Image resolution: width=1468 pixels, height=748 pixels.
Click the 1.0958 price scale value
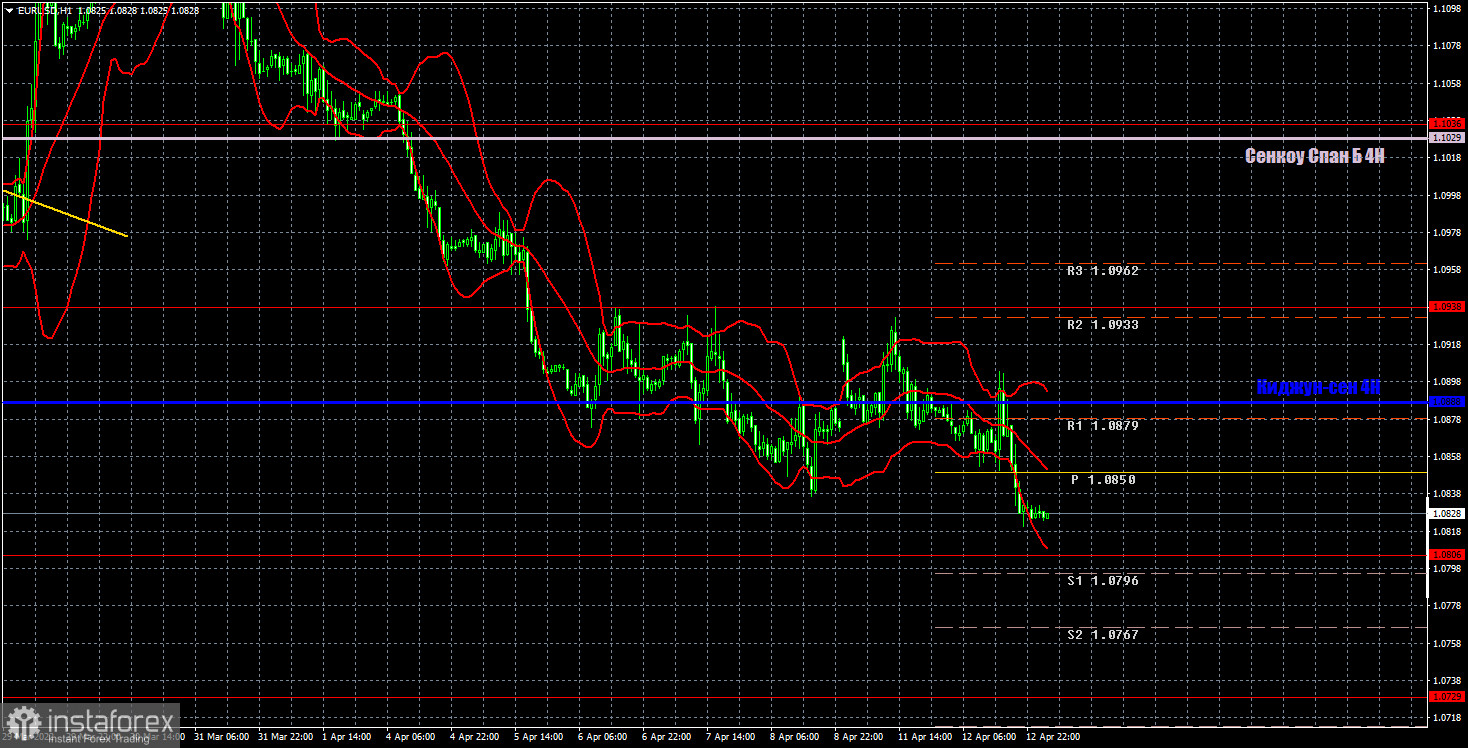coord(1447,270)
